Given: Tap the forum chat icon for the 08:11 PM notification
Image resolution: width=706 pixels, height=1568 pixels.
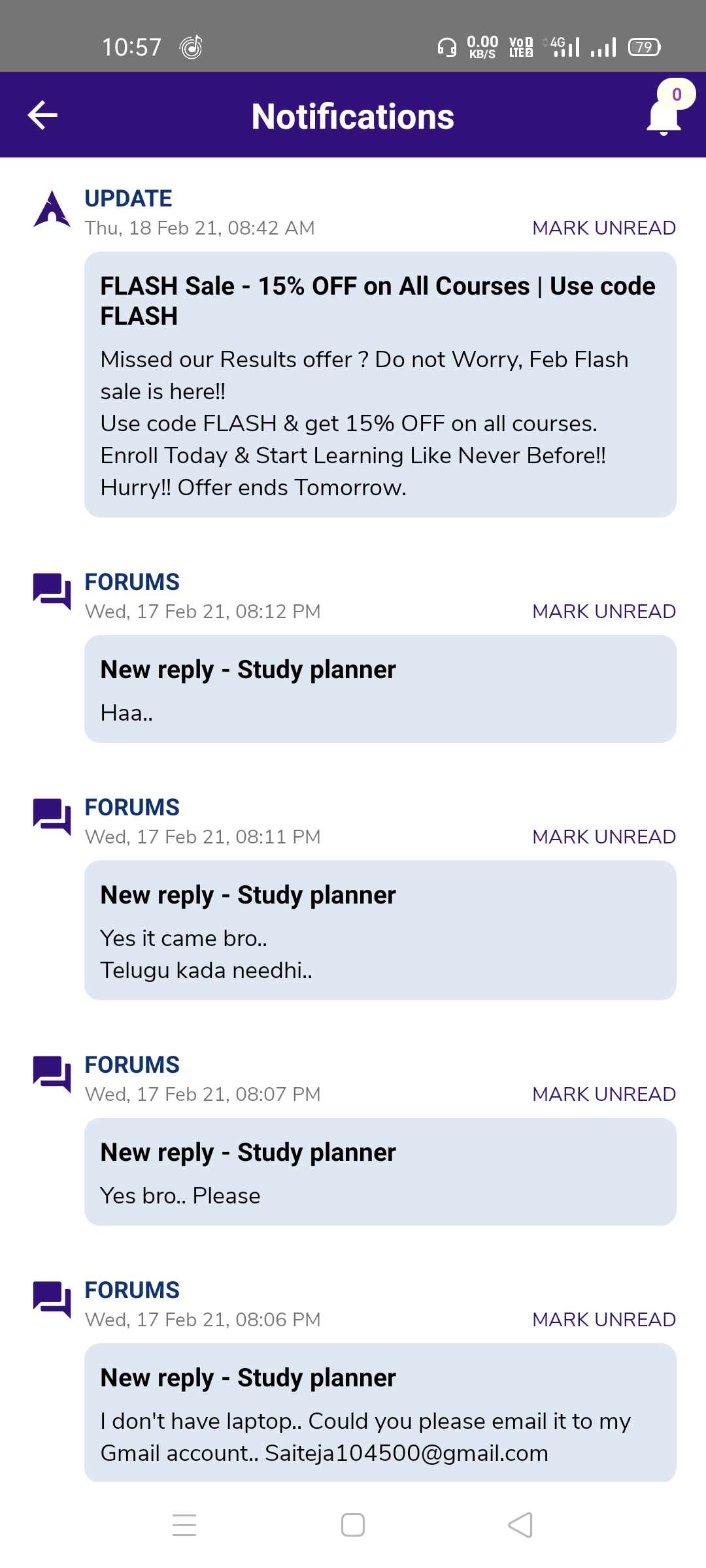Looking at the screenshot, I should tap(52, 816).
